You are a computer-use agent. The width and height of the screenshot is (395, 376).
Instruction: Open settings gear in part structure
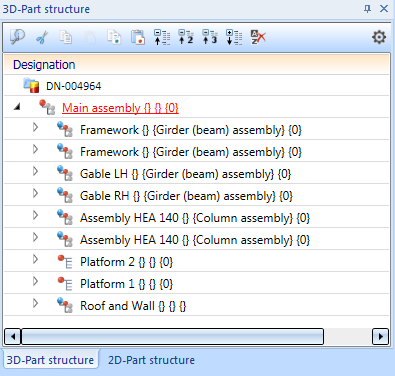coord(379,37)
